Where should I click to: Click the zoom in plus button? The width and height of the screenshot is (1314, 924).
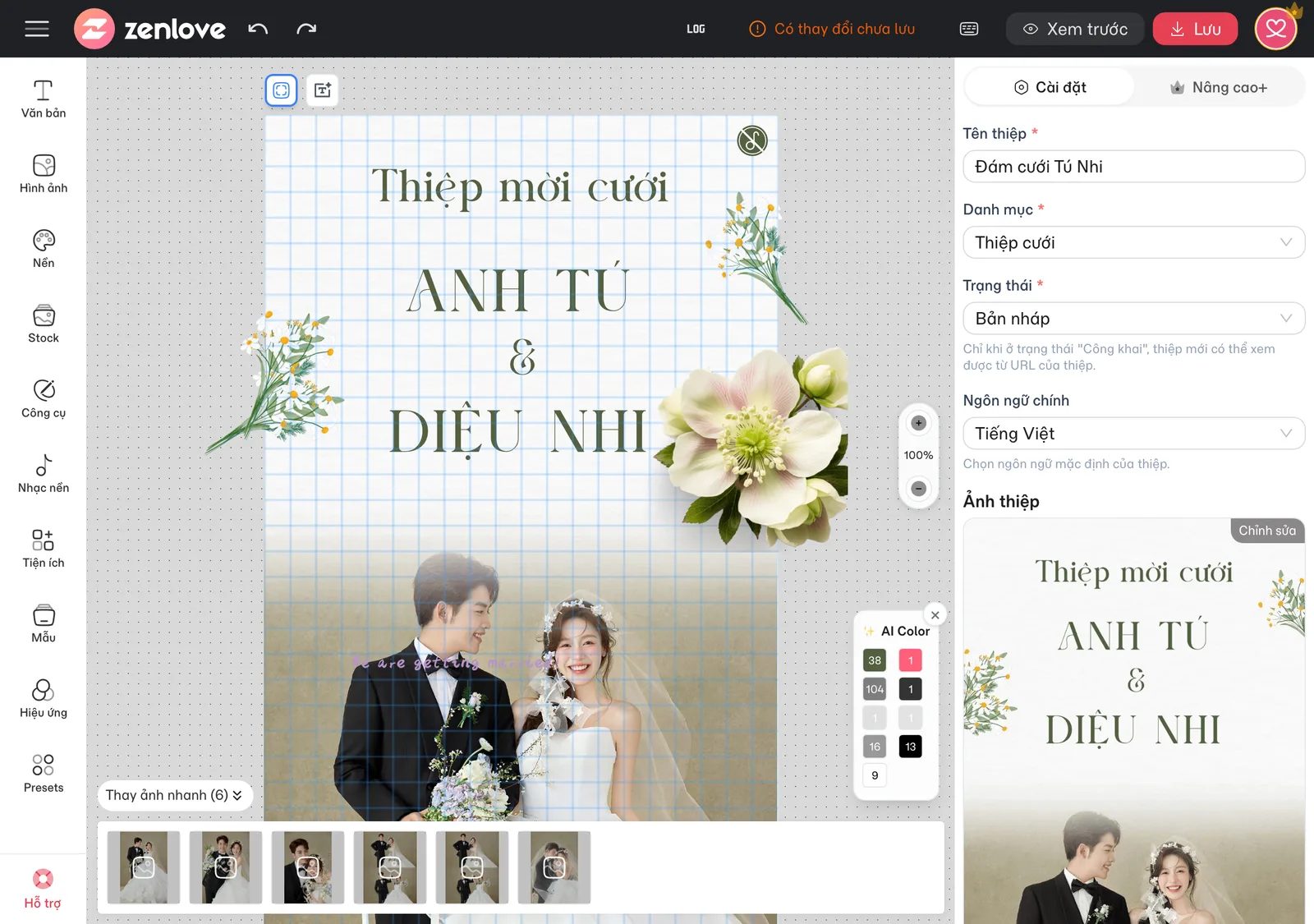[918, 423]
